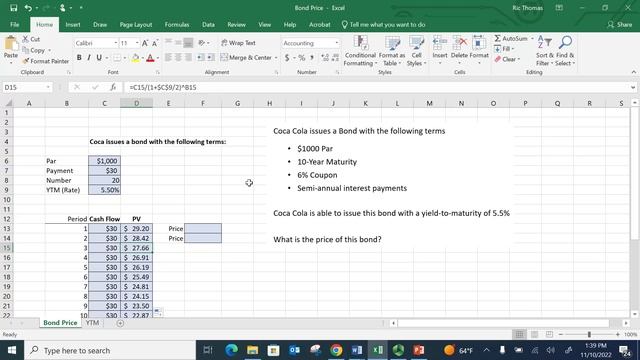Open Format as Table gallery
640x360 pixels.
point(392,51)
